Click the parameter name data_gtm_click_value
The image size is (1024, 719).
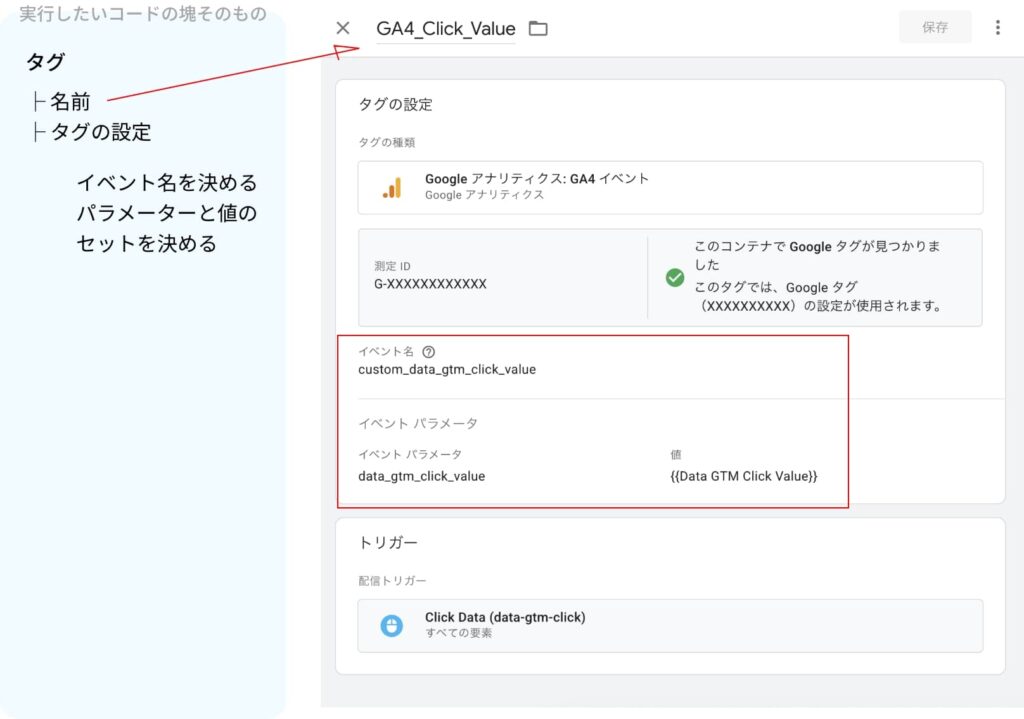click(421, 476)
